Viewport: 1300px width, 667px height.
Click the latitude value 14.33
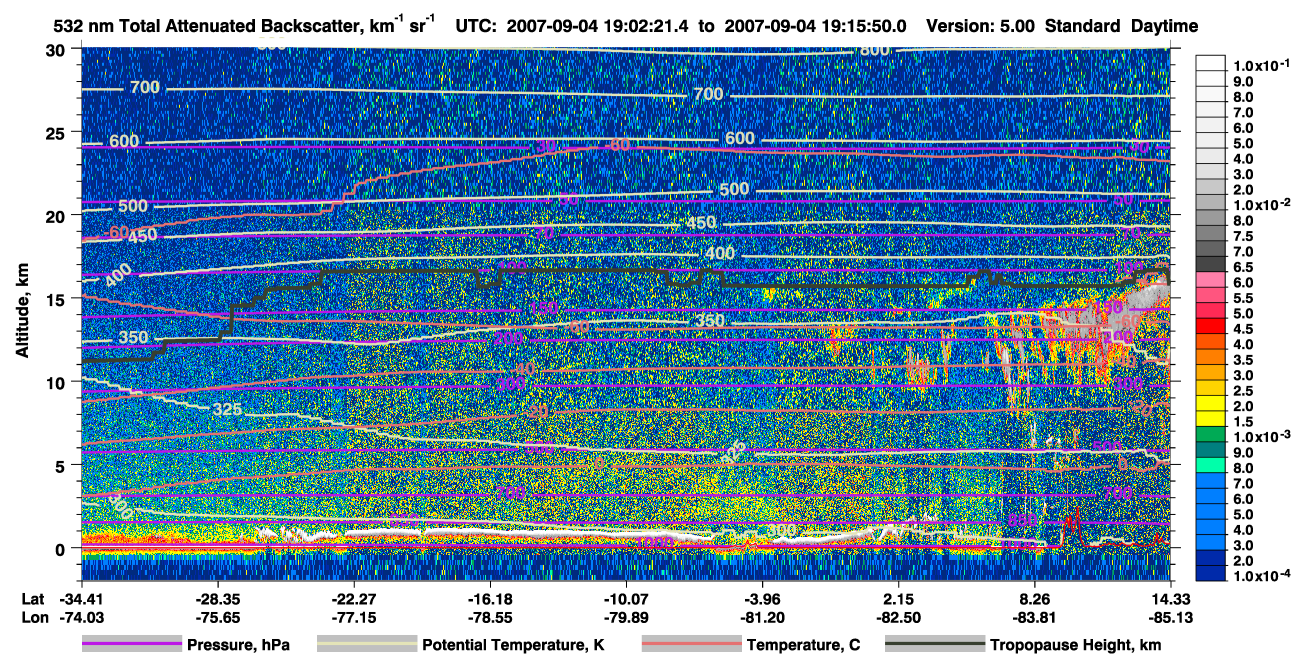pyautogui.click(x=1171, y=598)
